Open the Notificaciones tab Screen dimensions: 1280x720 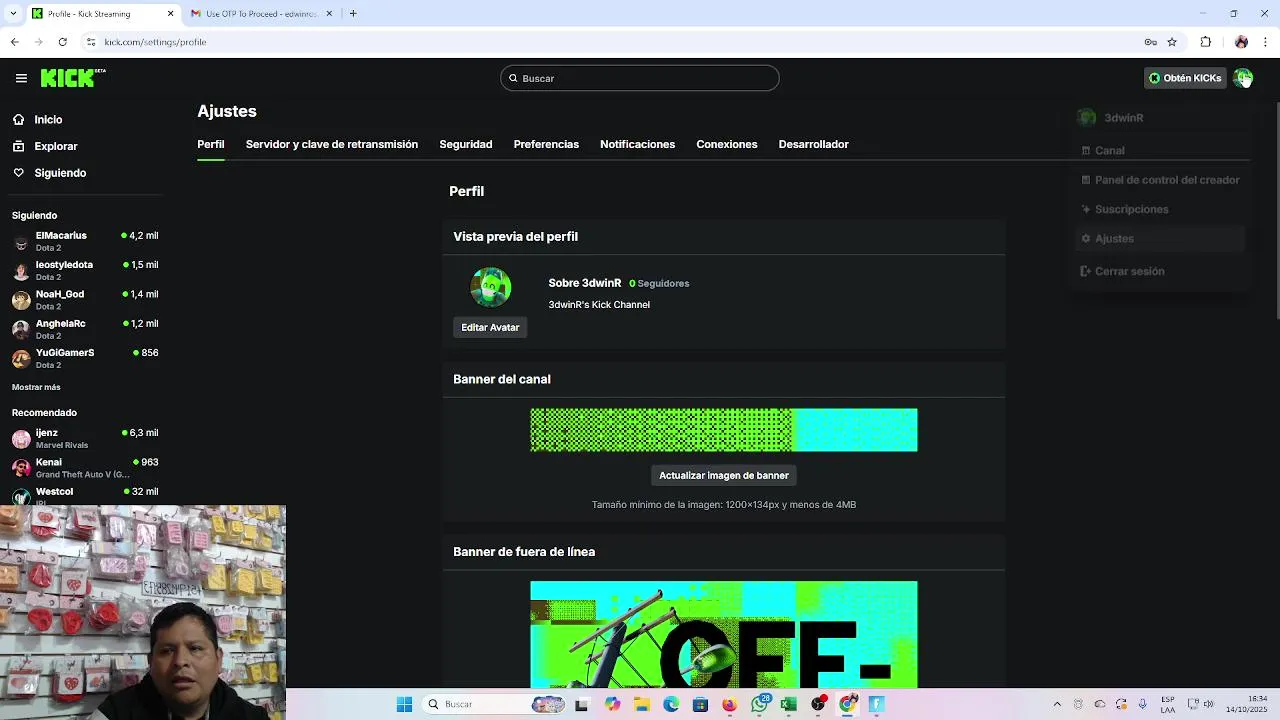(x=637, y=144)
